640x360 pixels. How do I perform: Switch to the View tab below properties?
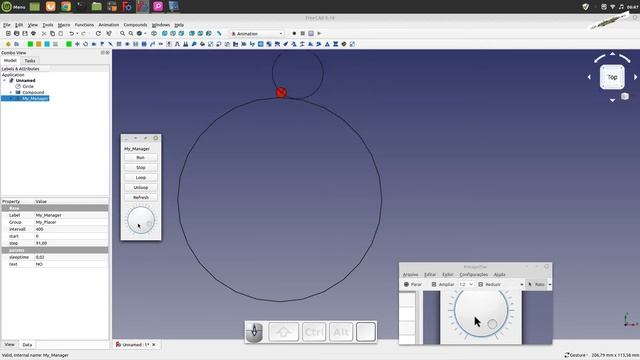tap(9, 345)
